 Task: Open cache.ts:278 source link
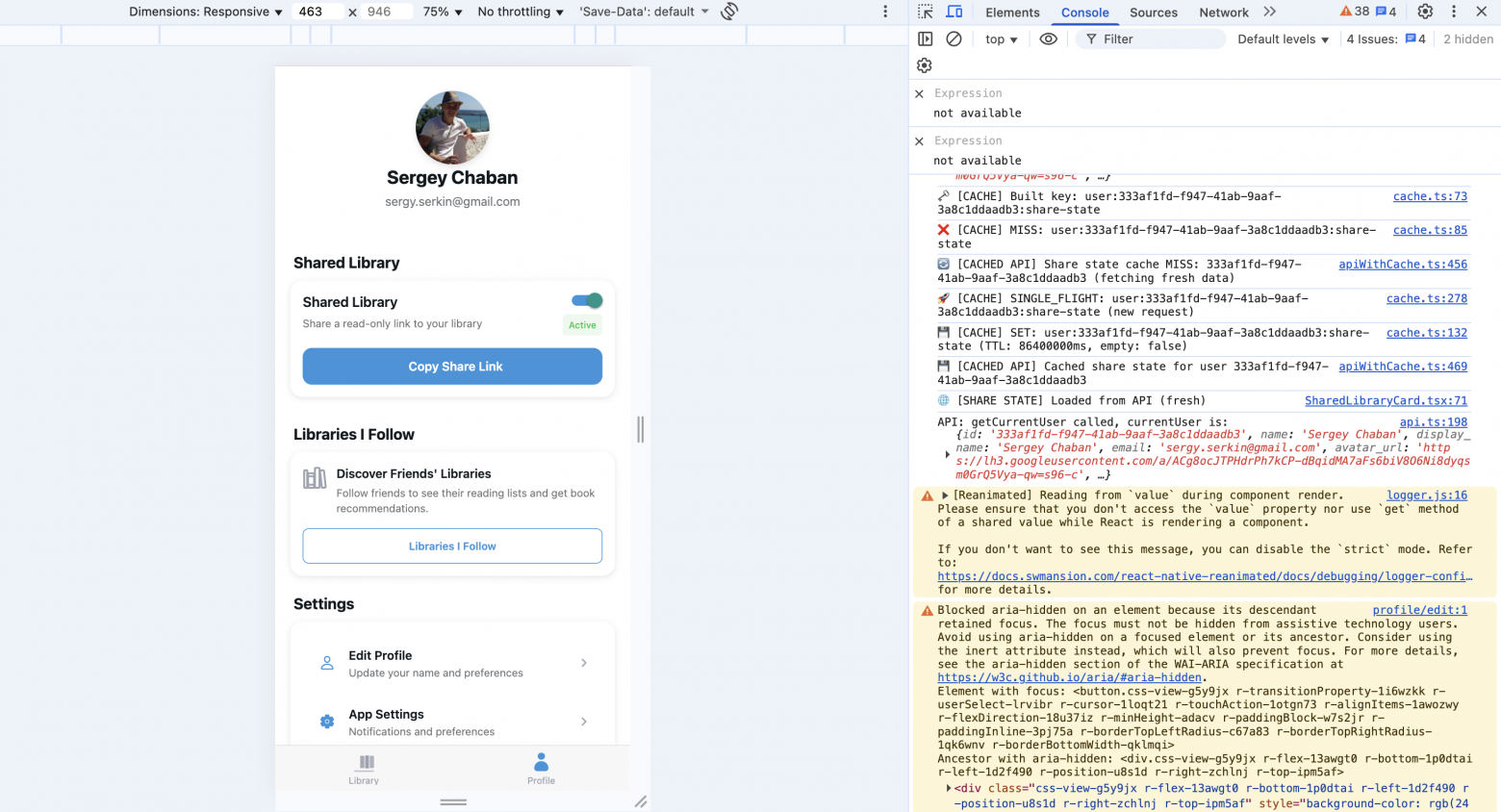tap(1427, 298)
